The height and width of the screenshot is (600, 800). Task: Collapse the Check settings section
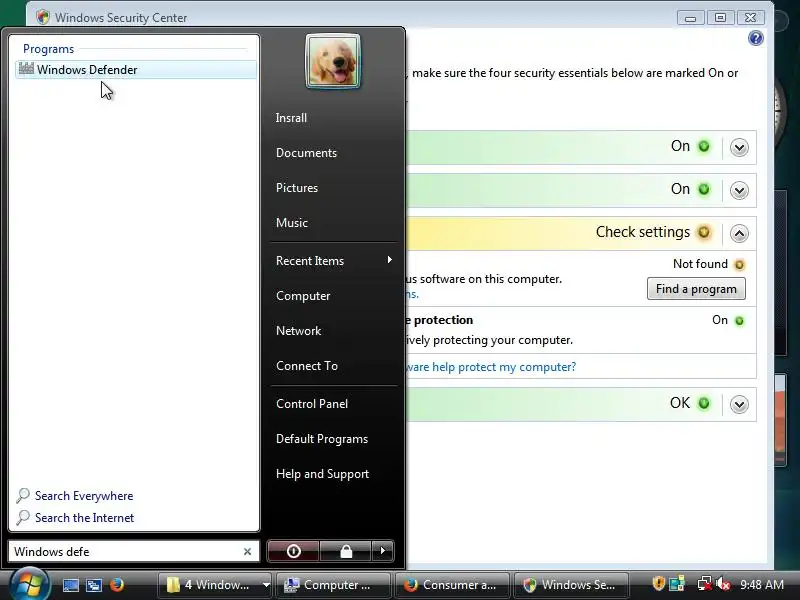(739, 233)
